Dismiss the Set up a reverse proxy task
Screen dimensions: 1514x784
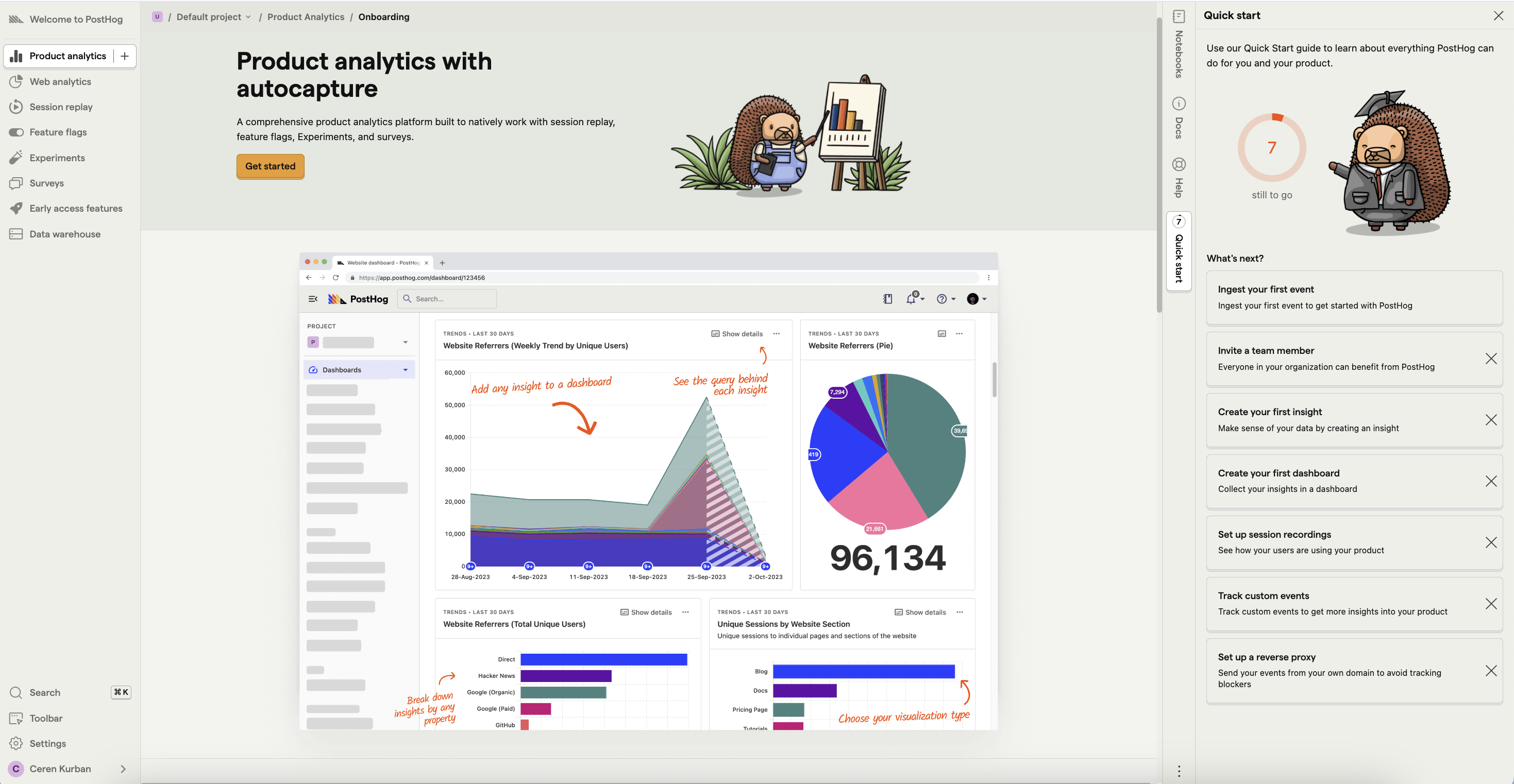point(1490,671)
